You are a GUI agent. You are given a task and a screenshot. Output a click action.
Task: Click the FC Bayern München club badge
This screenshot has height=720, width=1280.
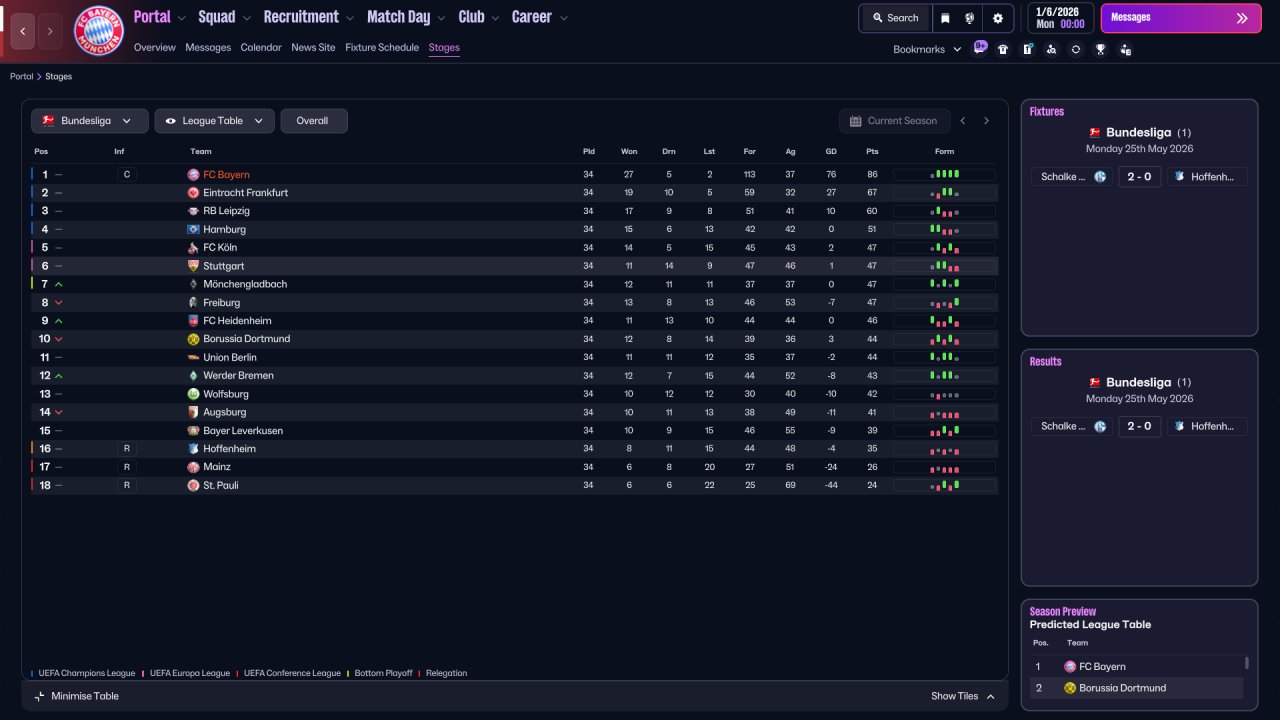point(99,31)
